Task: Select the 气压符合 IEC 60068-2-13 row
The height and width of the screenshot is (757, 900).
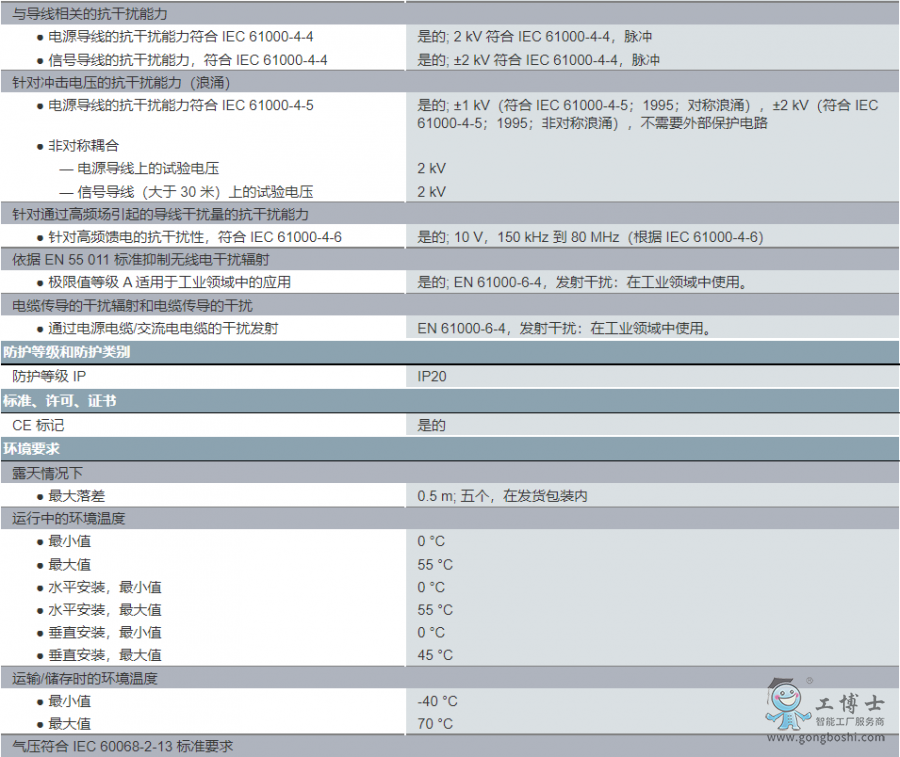Action: pos(125,746)
